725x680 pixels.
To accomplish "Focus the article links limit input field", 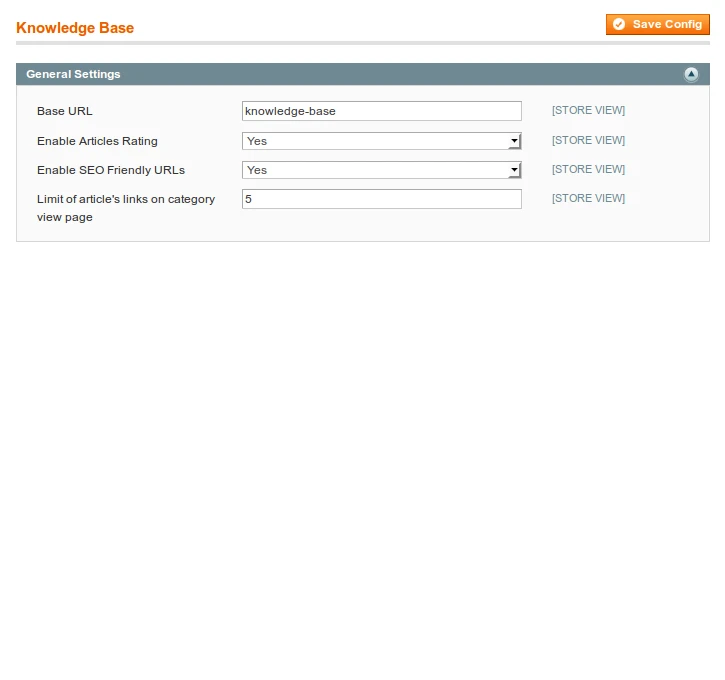I will pos(381,199).
